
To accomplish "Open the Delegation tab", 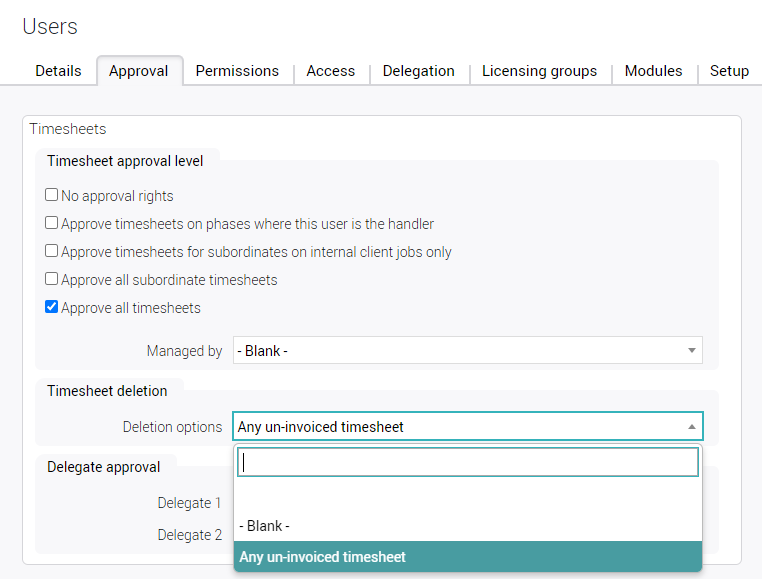I will coord(418,71).
